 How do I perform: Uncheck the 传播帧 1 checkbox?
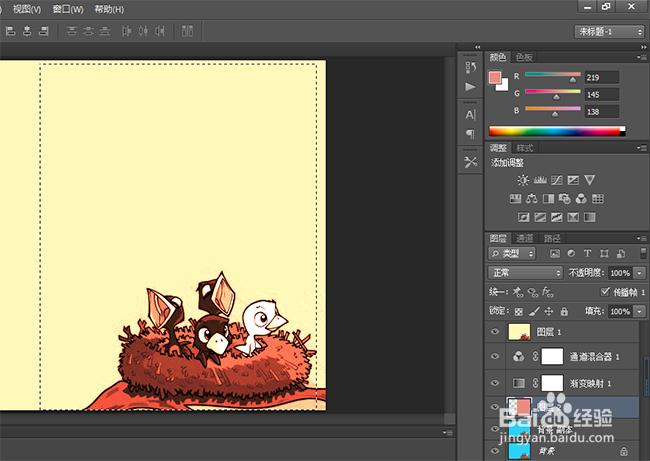click(605, 292)
